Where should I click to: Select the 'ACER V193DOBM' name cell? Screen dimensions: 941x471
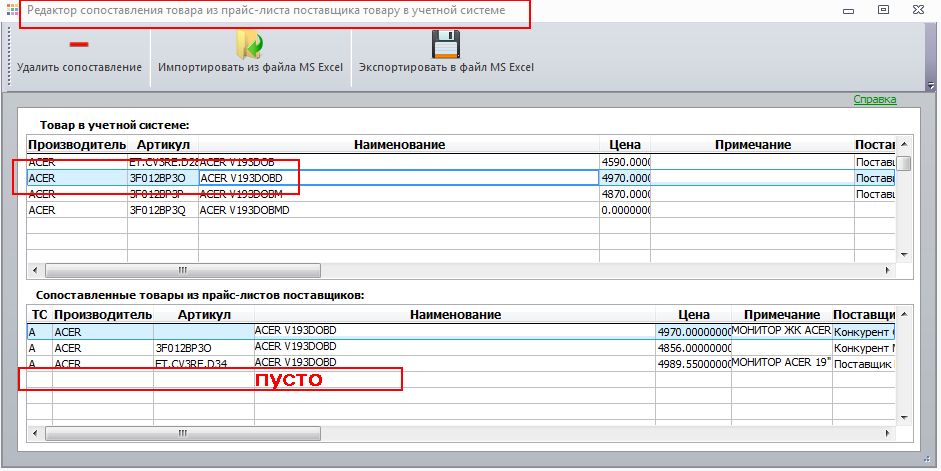[x=398, y=194]
